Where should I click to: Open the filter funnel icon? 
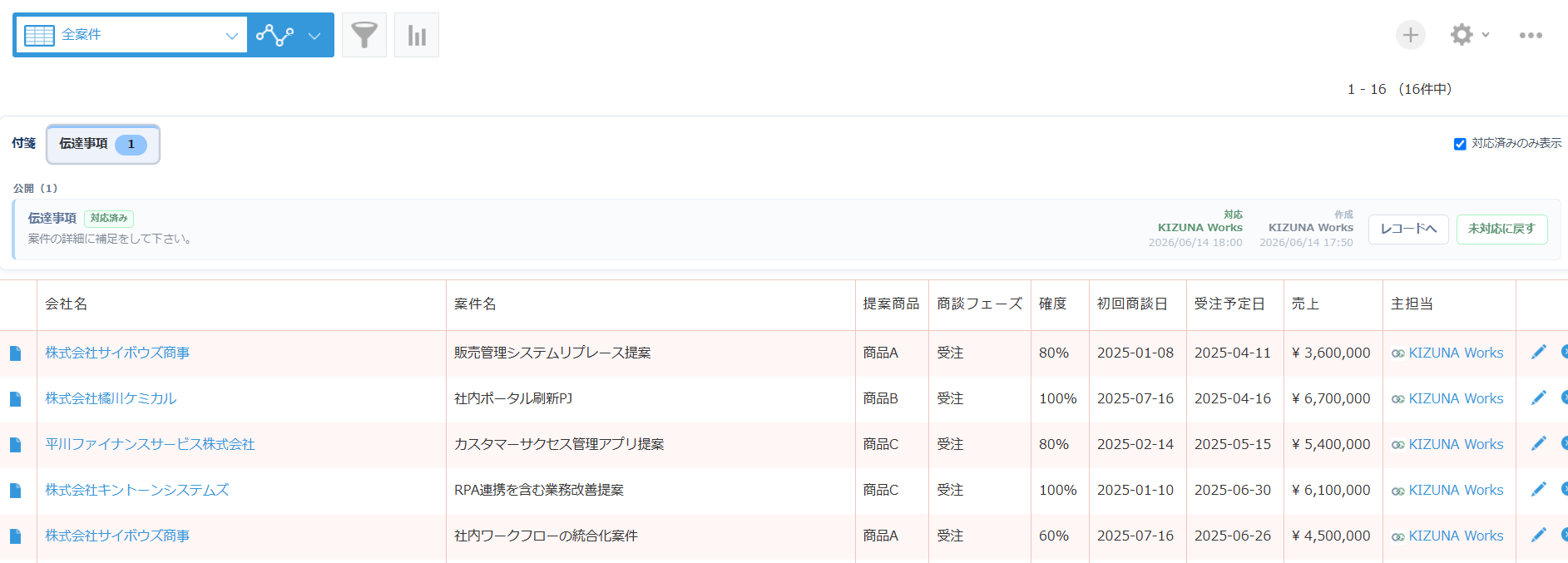click(364, 35)
